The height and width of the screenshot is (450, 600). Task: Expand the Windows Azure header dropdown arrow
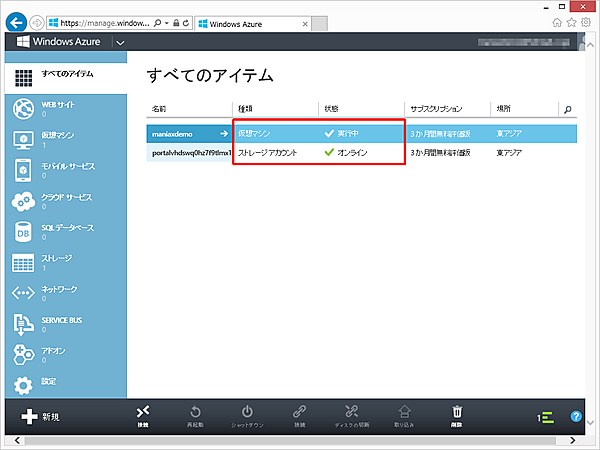click(120, 43)
